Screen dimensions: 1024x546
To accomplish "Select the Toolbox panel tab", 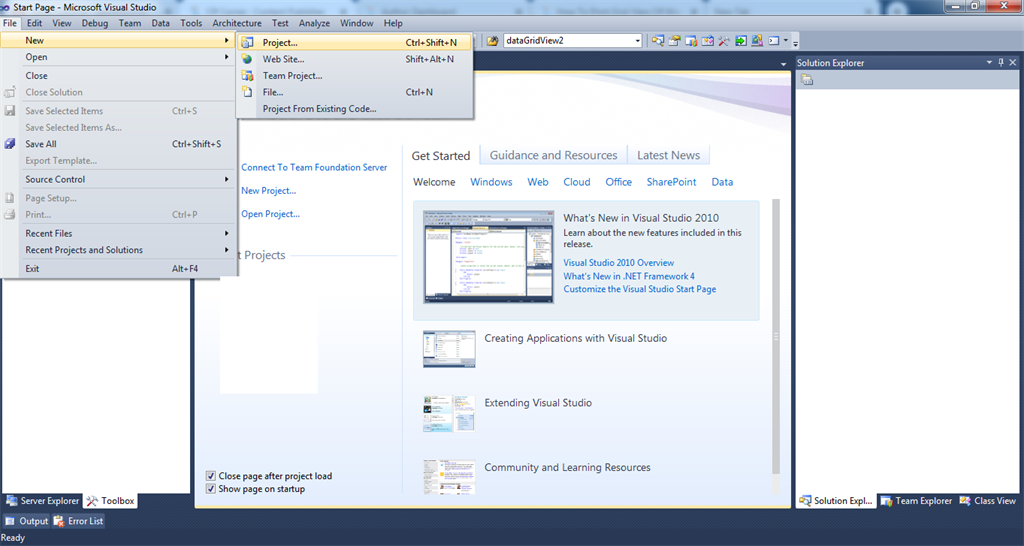I will [x=110, y=501].
